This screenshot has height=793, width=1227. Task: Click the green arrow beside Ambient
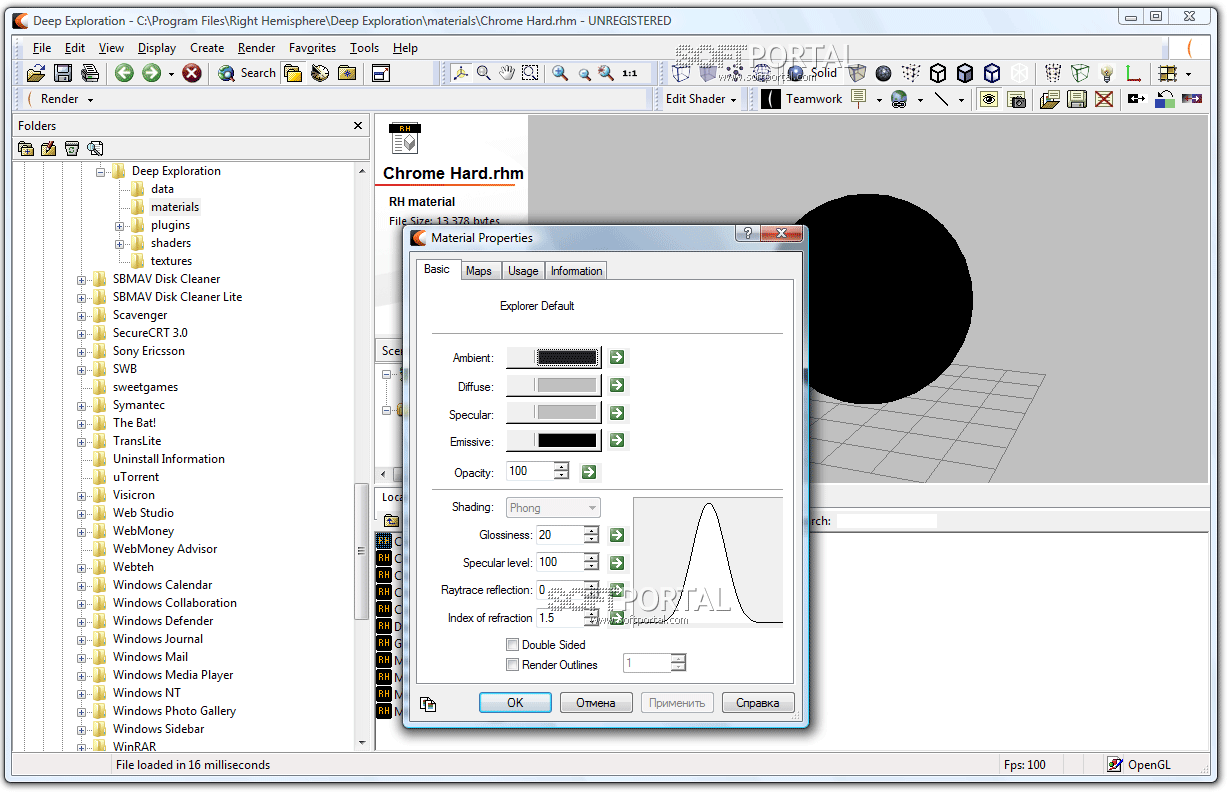coord(617,357)
